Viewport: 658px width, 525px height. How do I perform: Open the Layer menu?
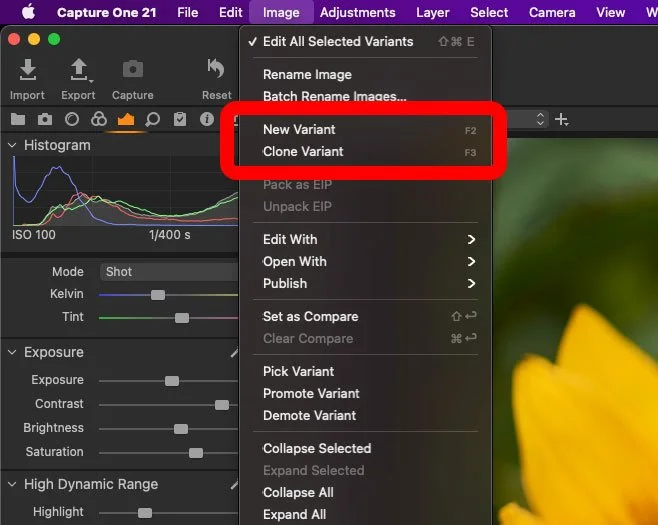[x=433, y=13]
